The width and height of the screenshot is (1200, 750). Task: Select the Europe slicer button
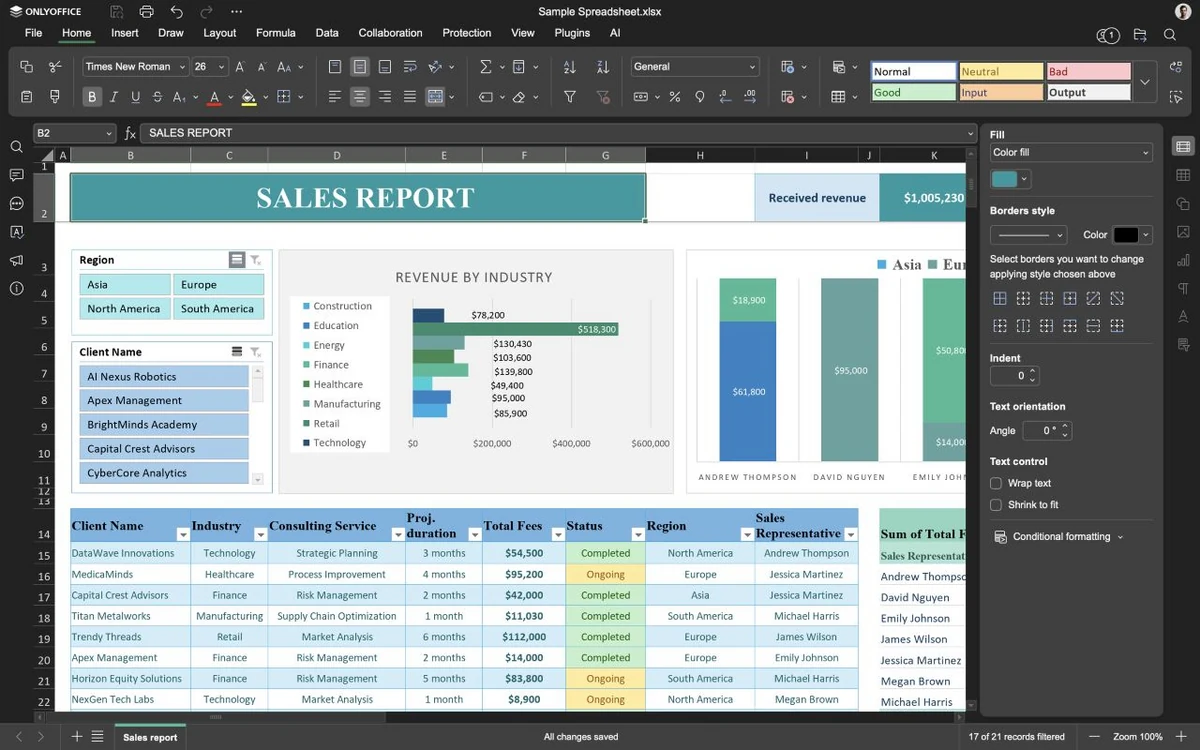point(218,285)
